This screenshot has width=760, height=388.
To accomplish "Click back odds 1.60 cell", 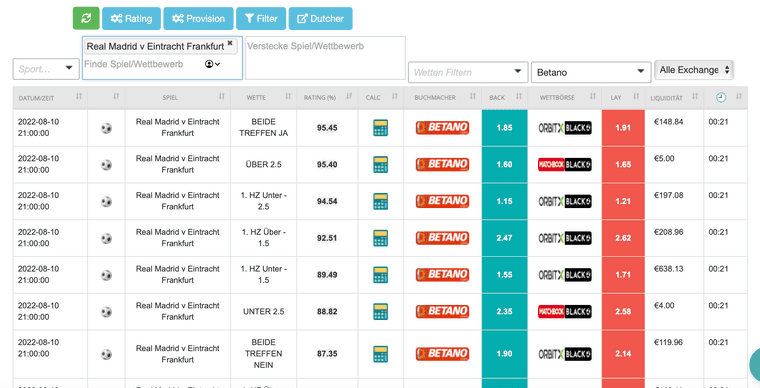I will tap(505, 165).
